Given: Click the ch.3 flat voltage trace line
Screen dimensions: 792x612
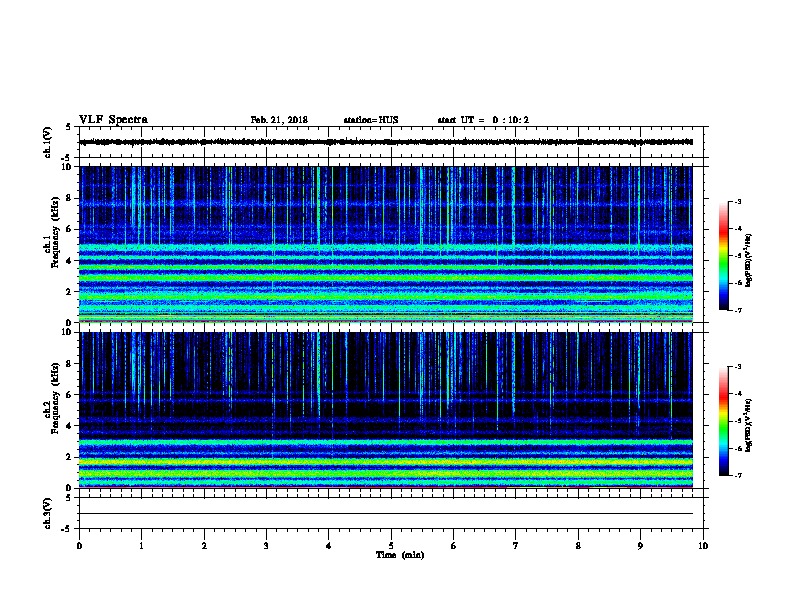Looking at the screenshot, I should [386, 514].
